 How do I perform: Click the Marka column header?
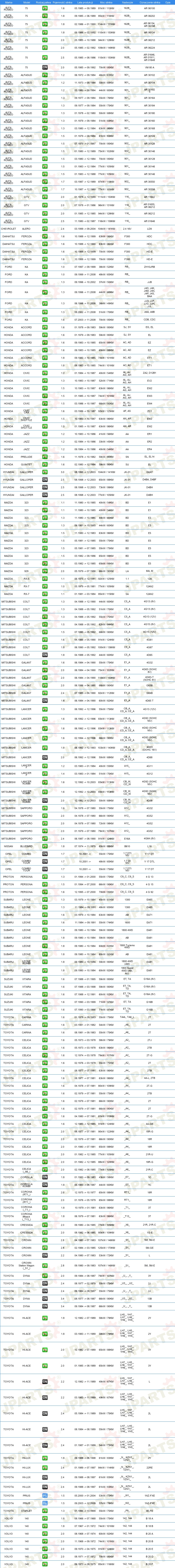tap(9, 2)
